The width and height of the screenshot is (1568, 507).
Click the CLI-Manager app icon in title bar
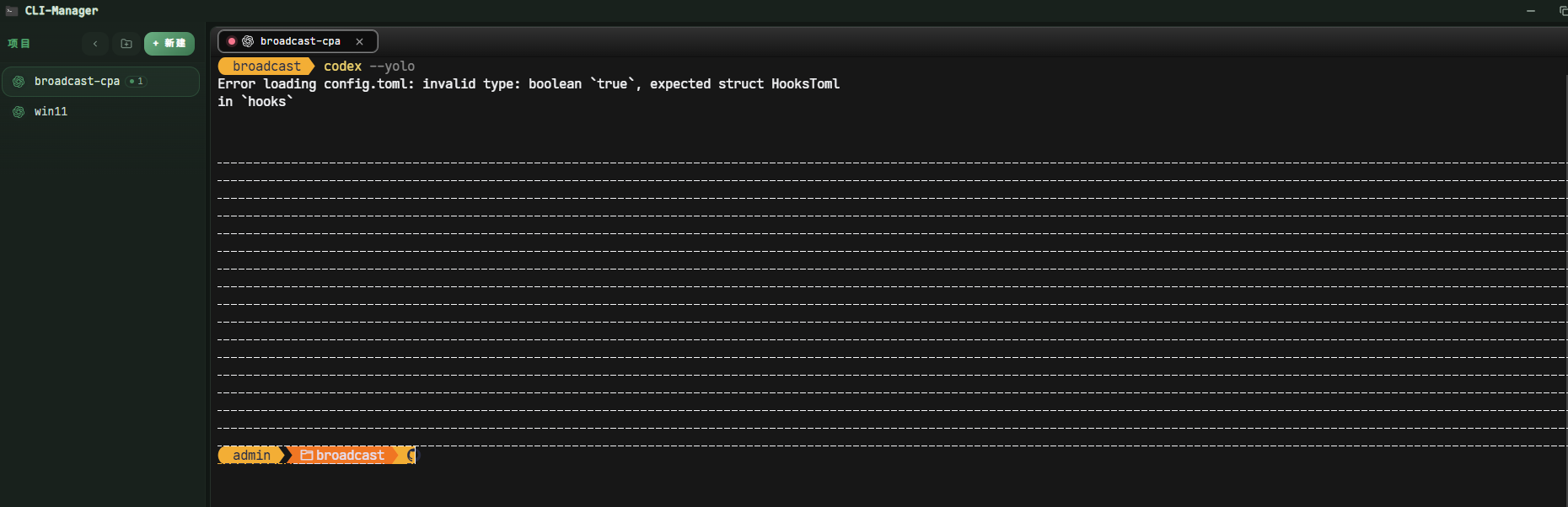12,11
